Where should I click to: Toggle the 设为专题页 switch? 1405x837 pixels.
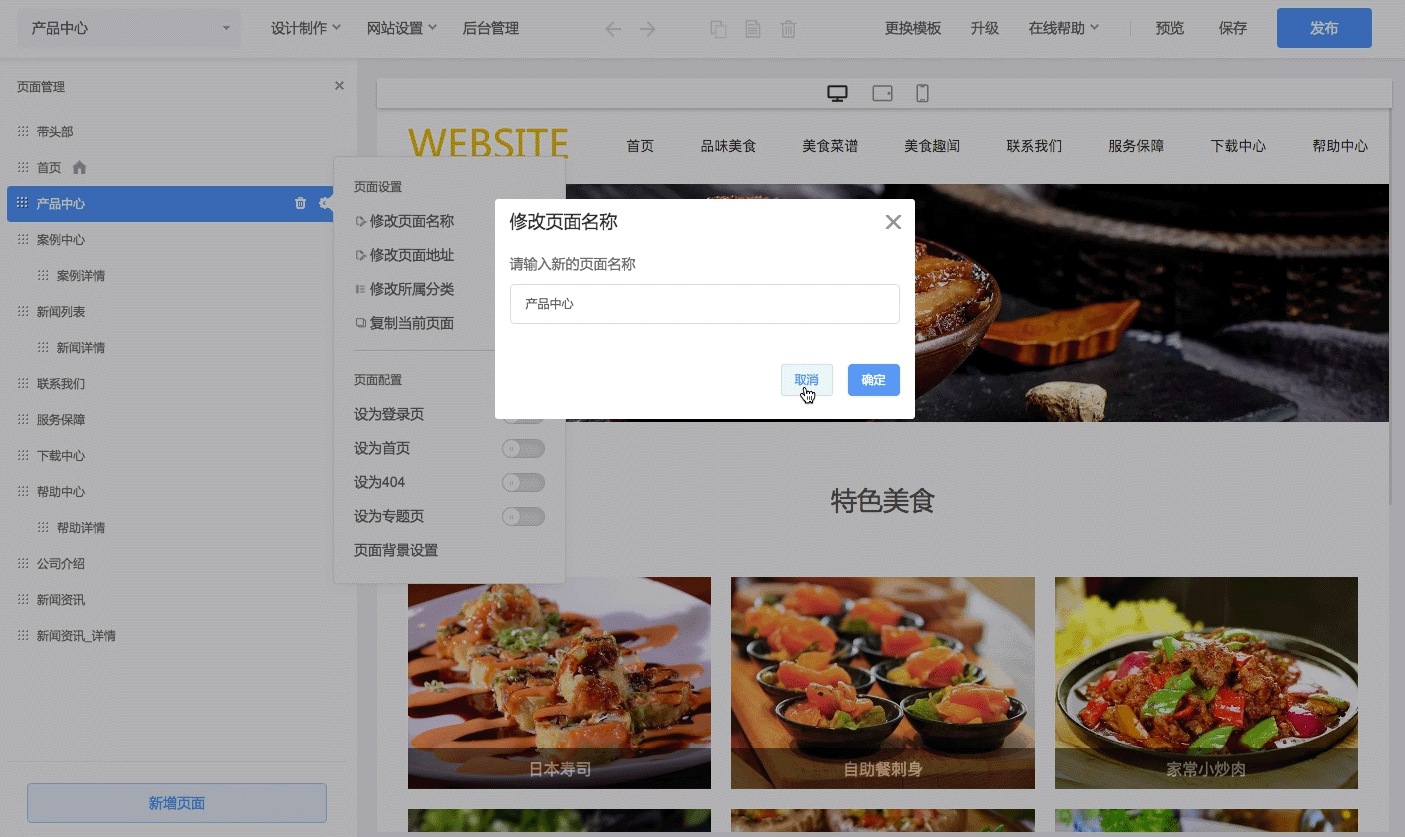click(x=523, y=516)
